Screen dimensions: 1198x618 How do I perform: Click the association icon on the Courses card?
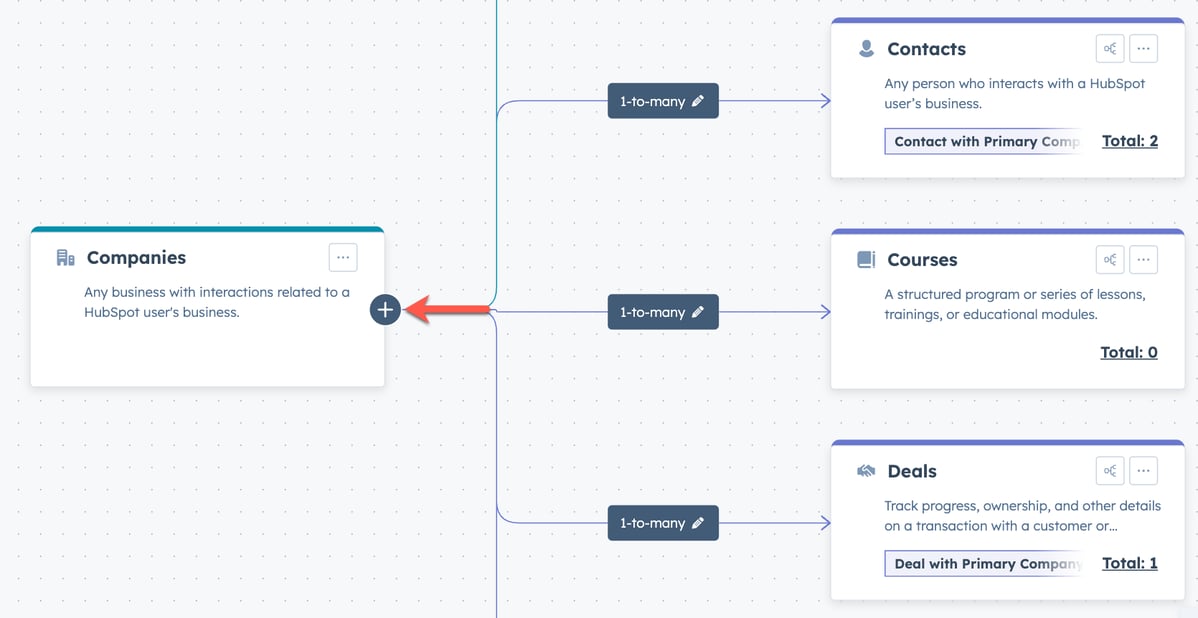click(x=1109, y=259)
